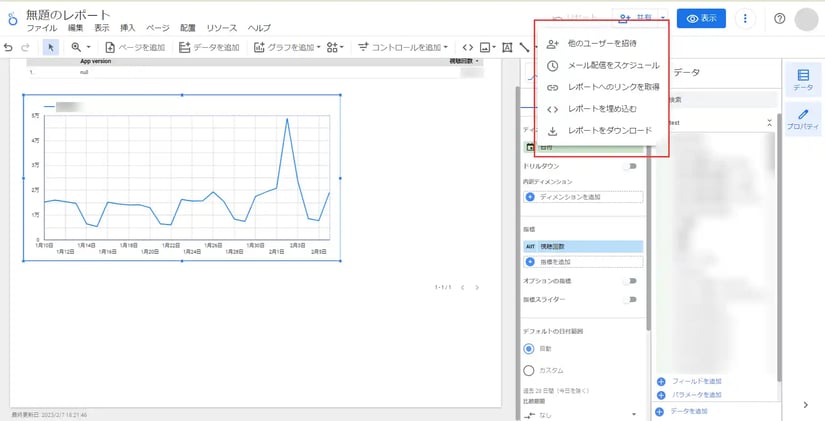Click the Looker Studio logo icon

(x=13, y=19)
